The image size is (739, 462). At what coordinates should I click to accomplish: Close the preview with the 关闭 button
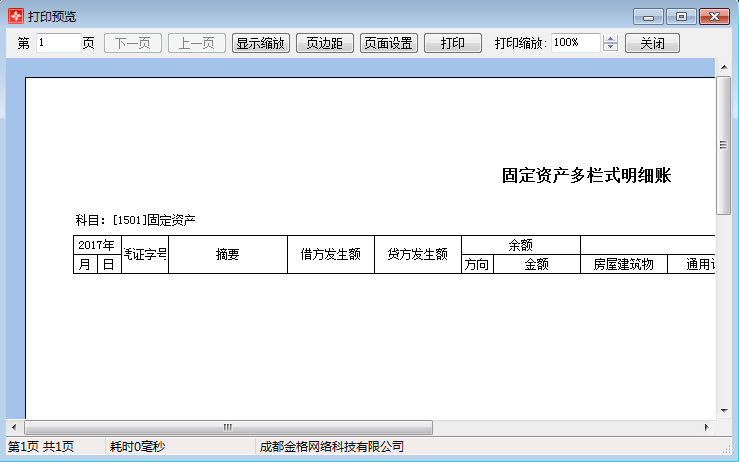[652, 43]
